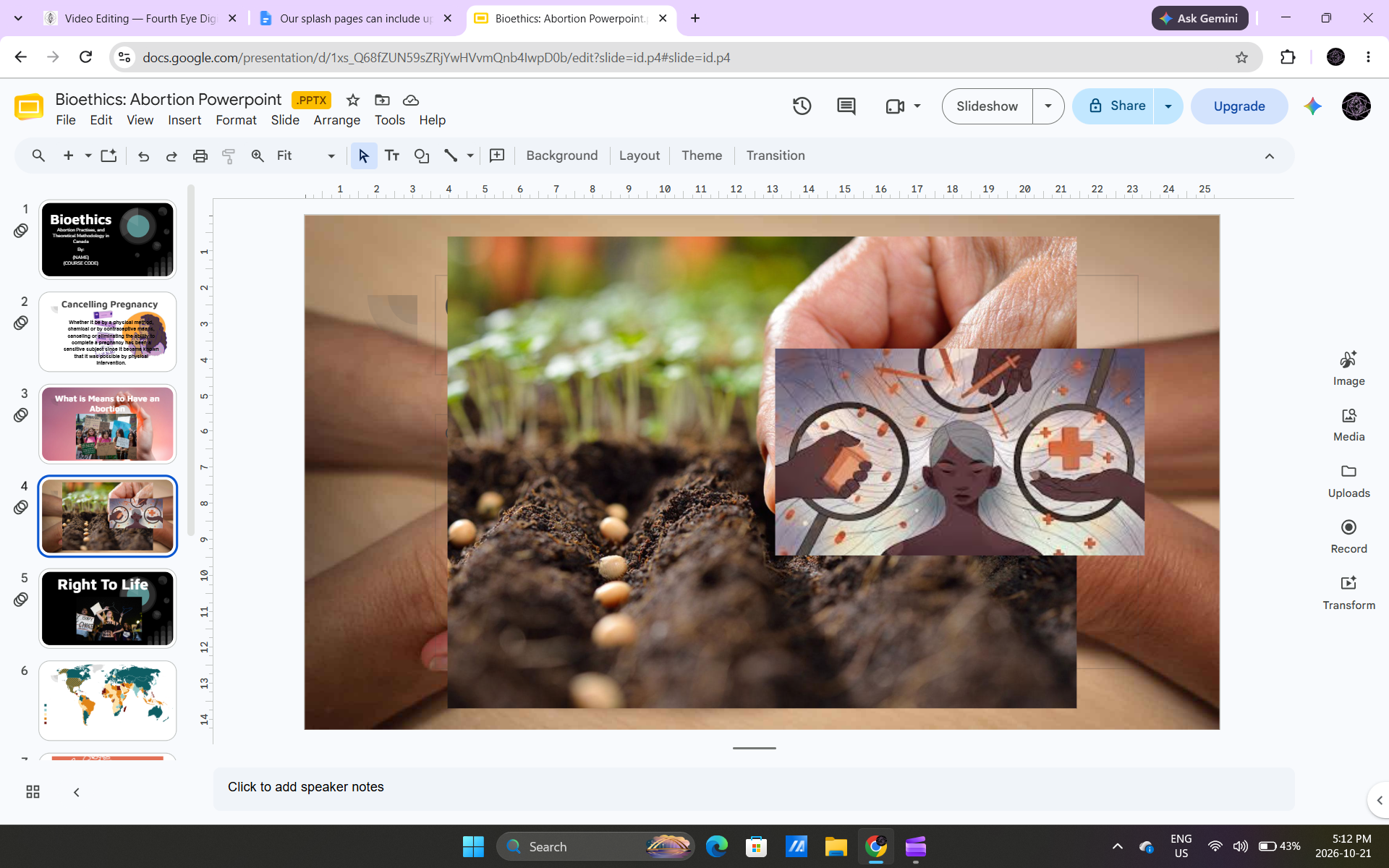Open the Tools menu

(390, 120)
